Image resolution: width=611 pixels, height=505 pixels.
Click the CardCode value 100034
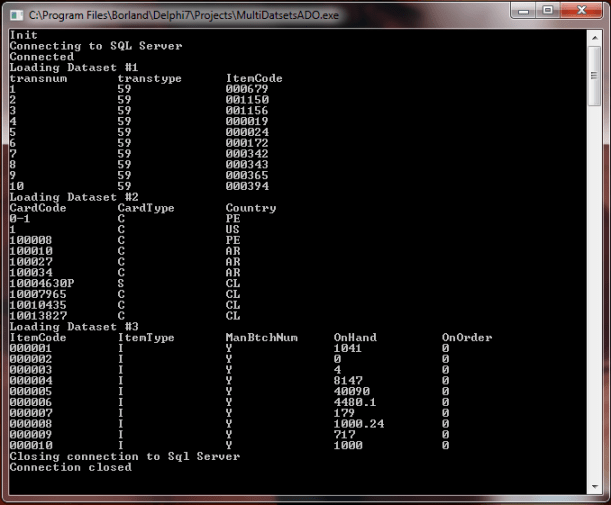point(31,273)
